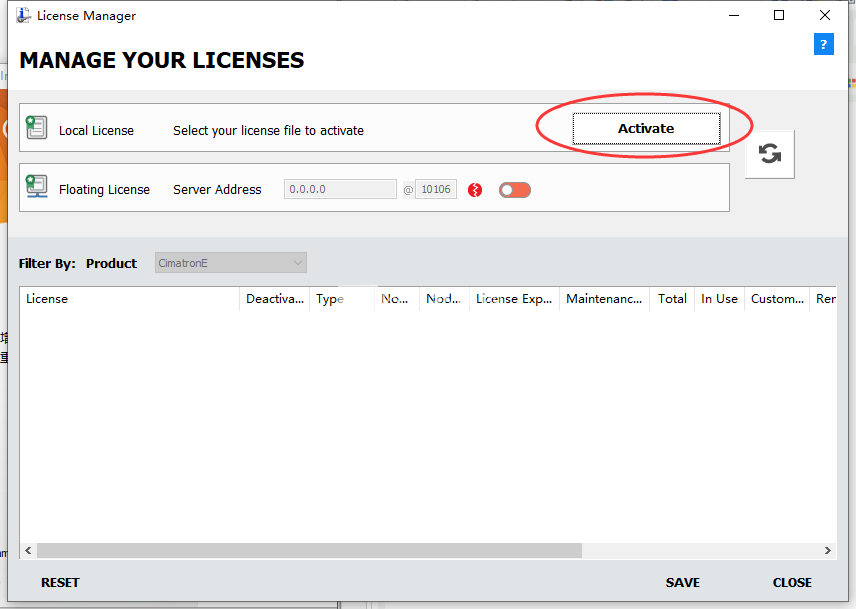
Task: Click the CLOSE button
Action: (792, 583)
